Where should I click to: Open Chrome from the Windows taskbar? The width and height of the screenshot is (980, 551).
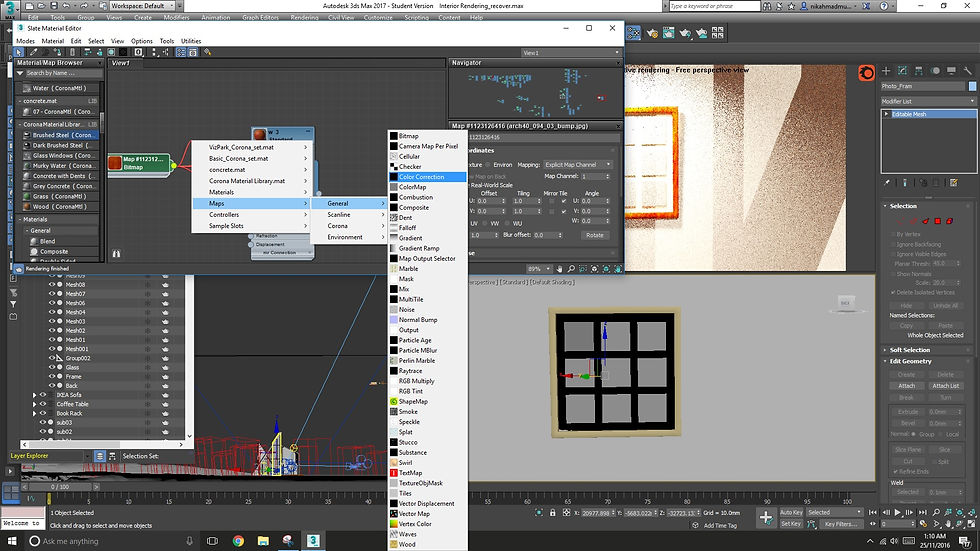click(x=238, y=541)
